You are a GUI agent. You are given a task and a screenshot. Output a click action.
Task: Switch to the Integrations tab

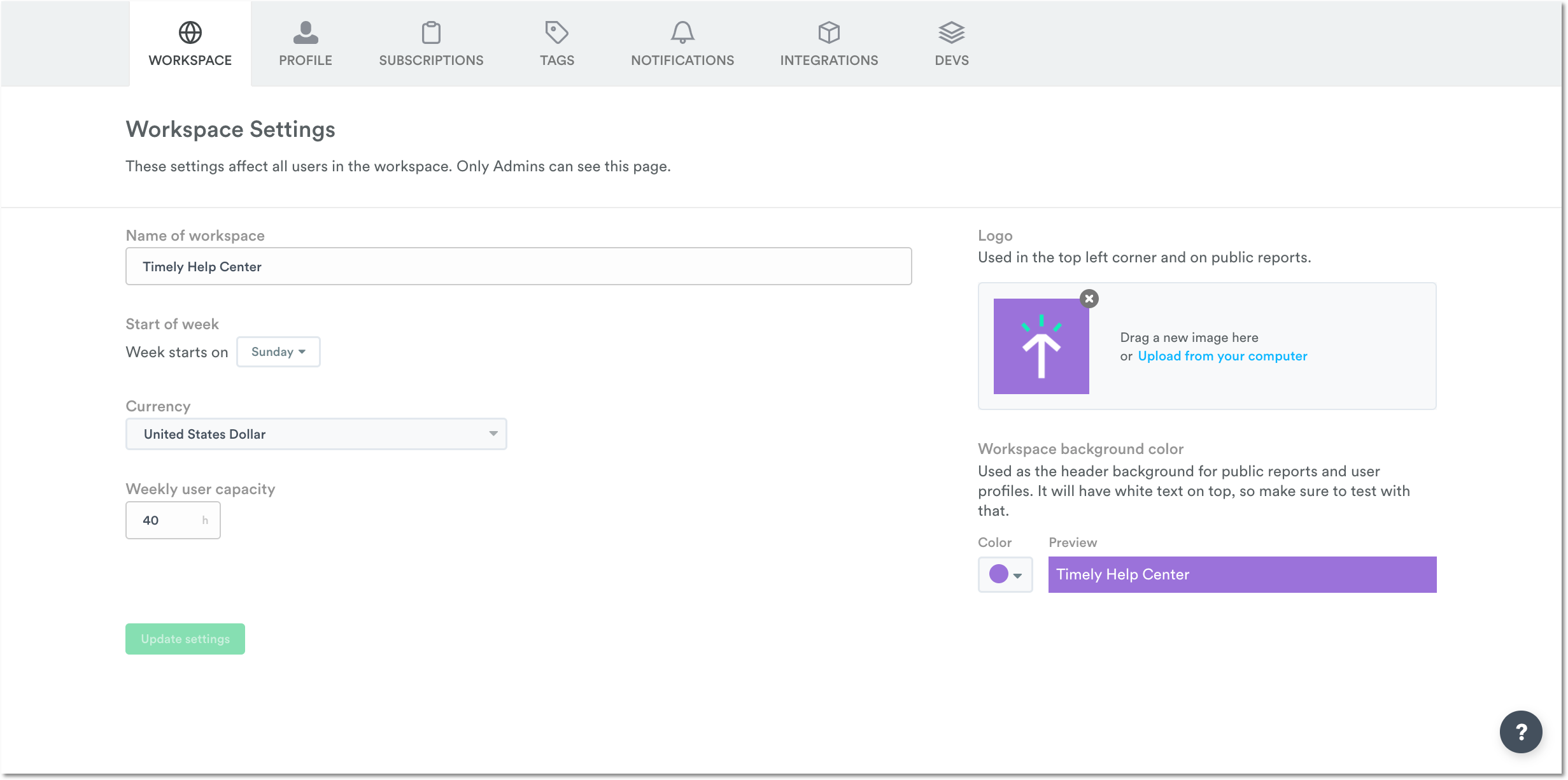click(829, 43)
